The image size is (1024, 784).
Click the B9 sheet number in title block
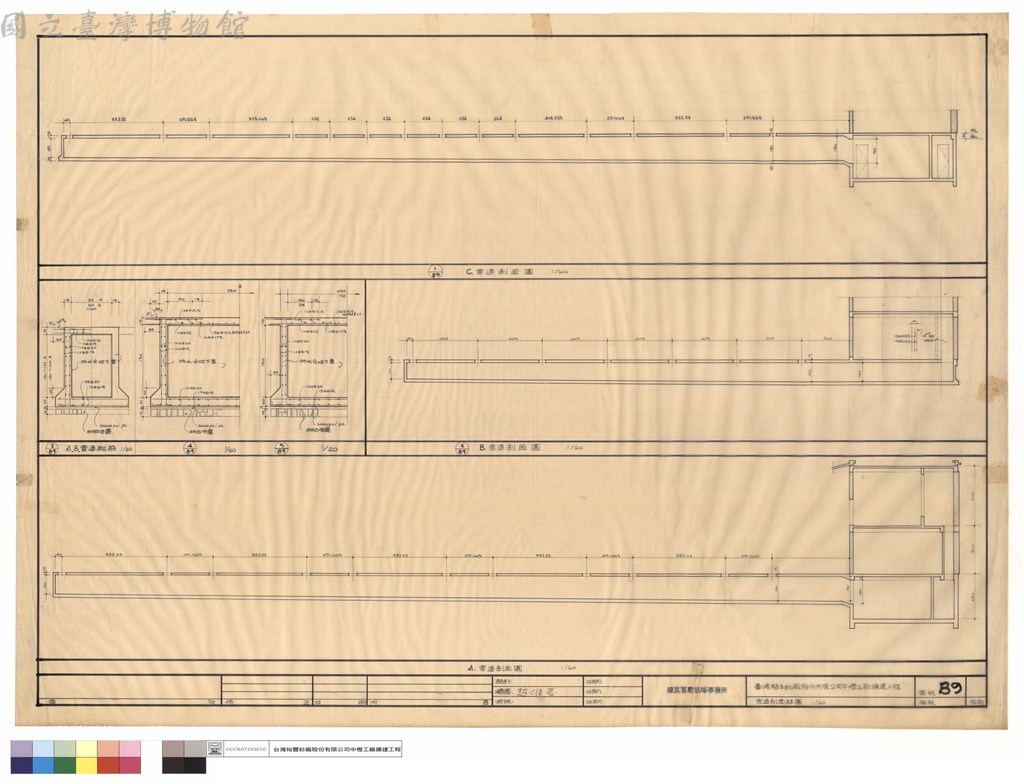951,688
